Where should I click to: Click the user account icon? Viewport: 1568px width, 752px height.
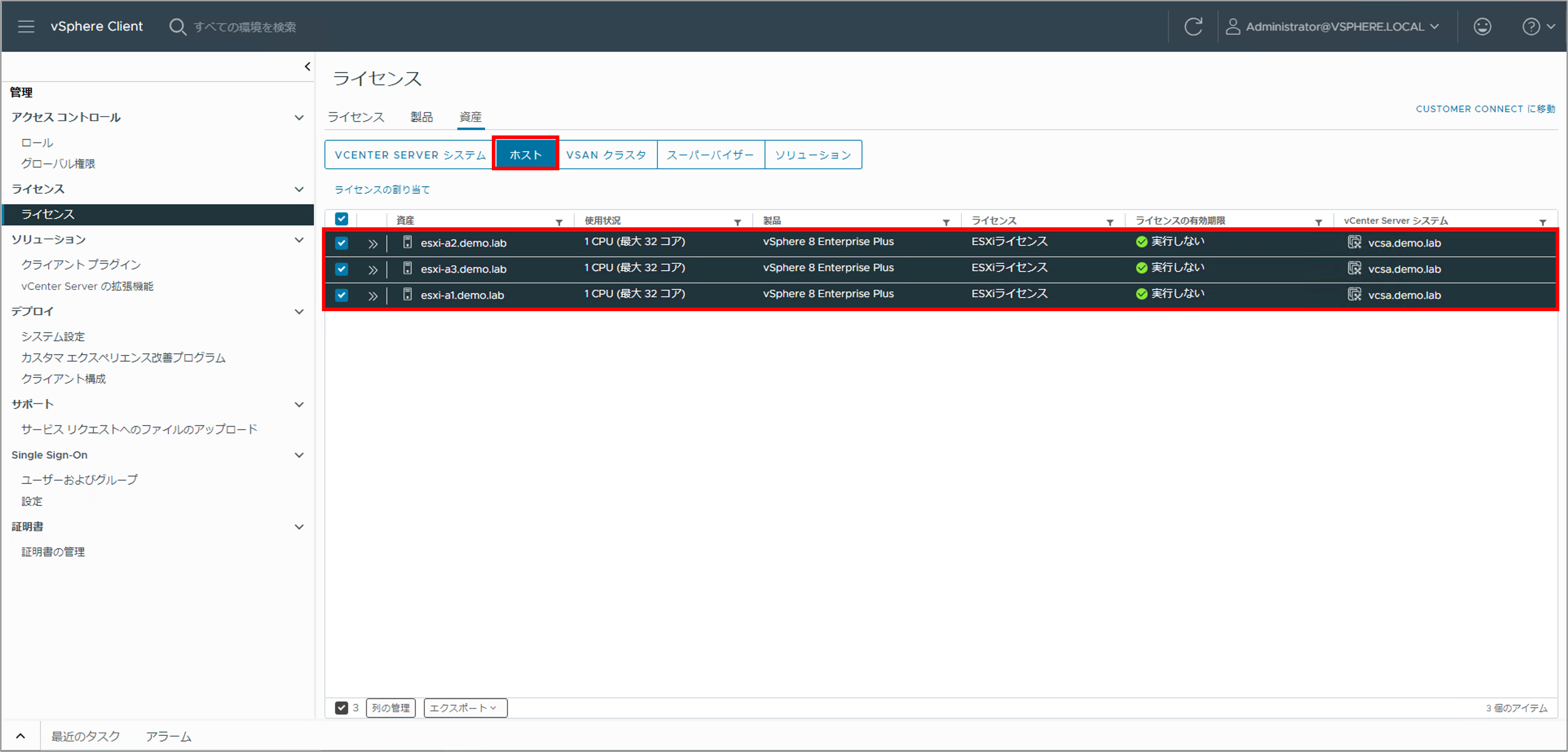1233,26
